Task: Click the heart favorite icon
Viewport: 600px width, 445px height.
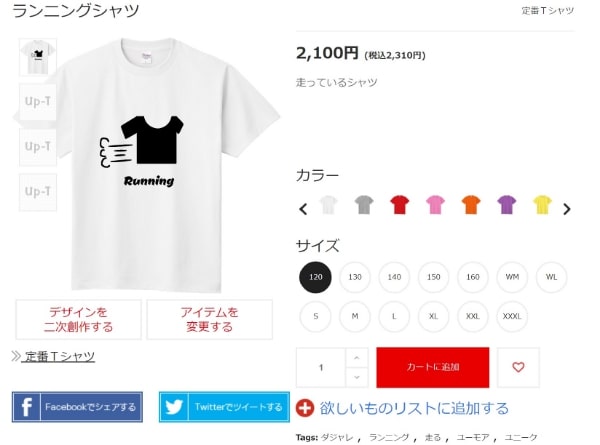Action: click(x=518, y=367)
